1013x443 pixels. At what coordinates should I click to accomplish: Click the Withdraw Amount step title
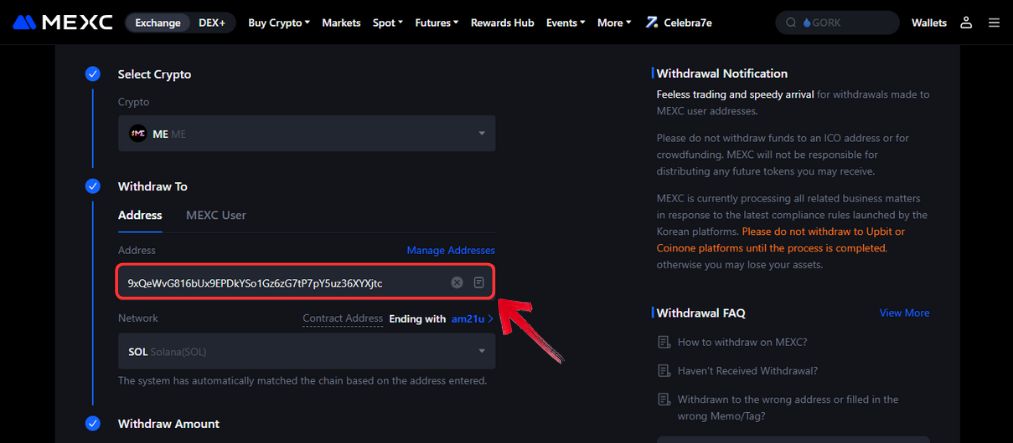(x=169, y=424)
